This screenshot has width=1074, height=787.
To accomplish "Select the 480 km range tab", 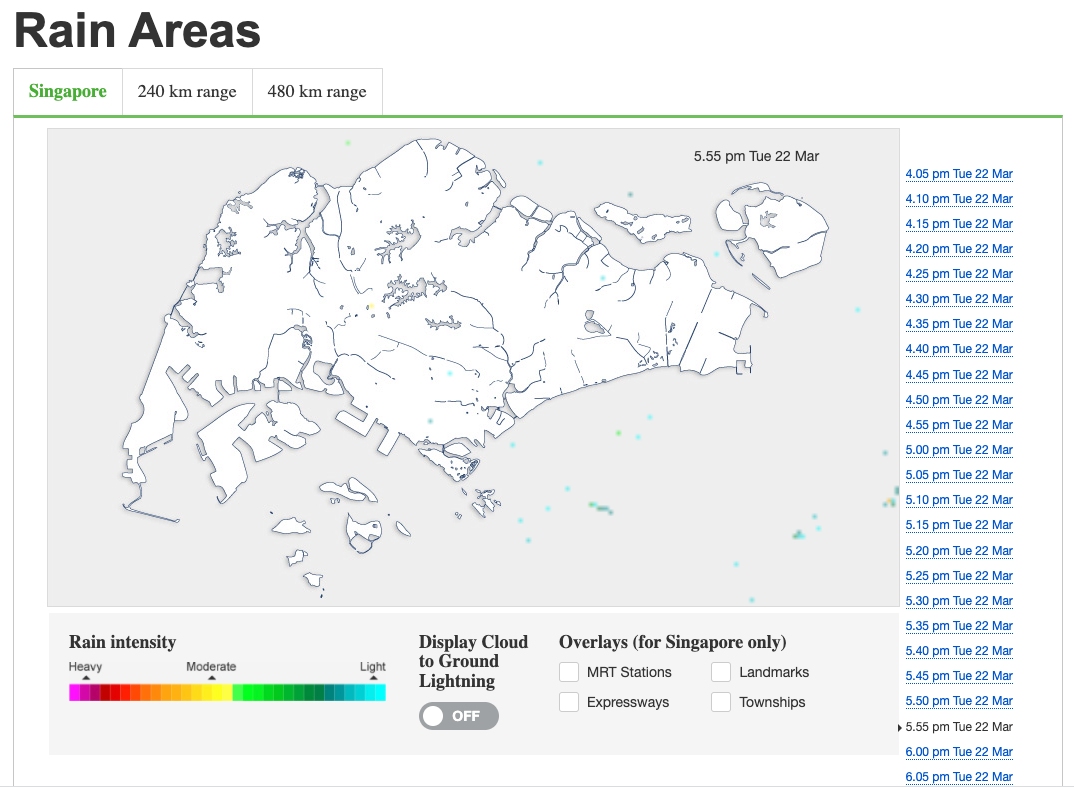I will pos(317,92).
